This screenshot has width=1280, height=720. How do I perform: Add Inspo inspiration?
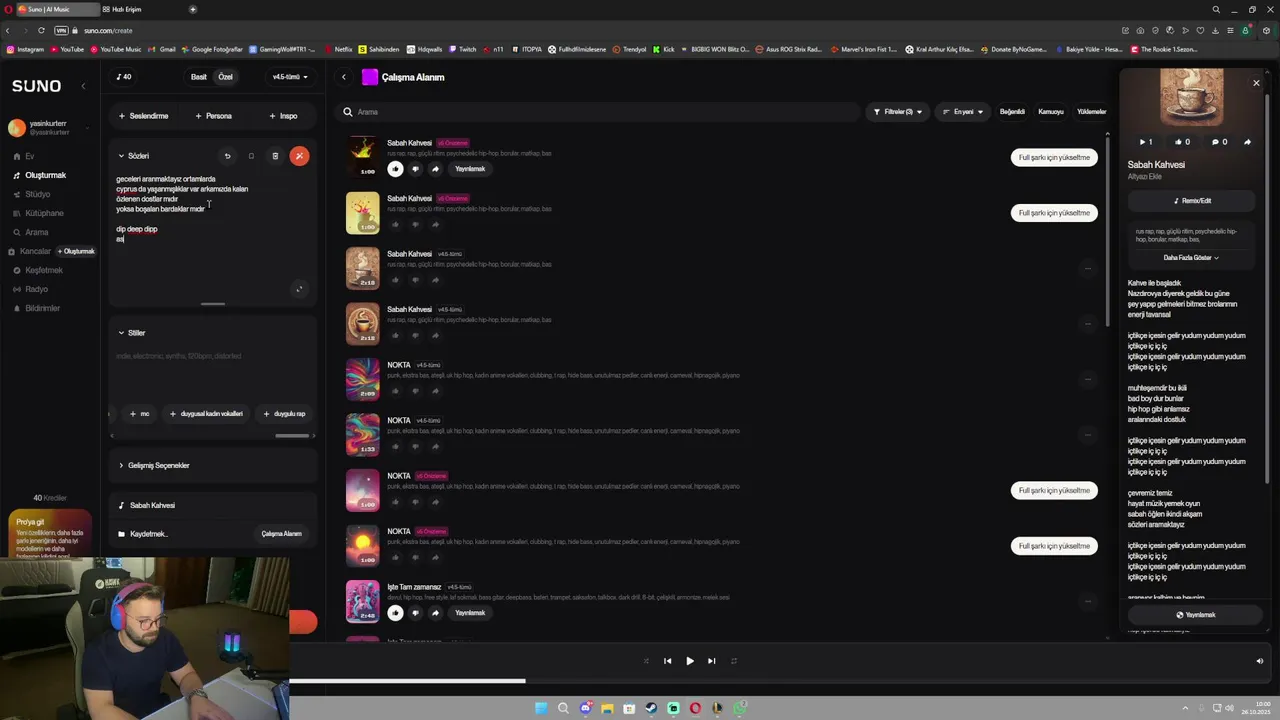(283, 116)
